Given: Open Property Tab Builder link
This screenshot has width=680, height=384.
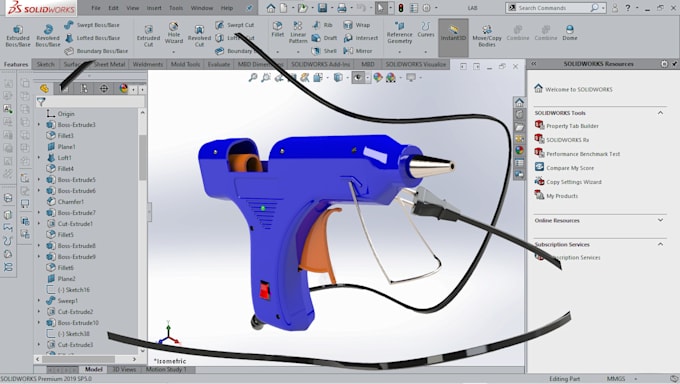Looking at the screenshot, I should coord(572,126).
